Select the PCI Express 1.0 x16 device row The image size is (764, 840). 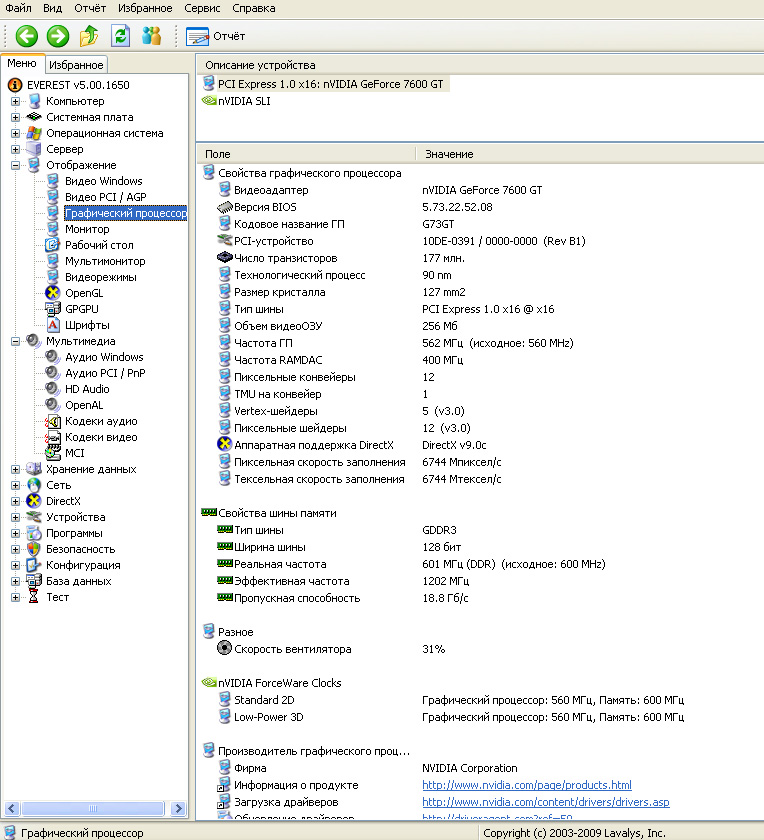pyautogui.click(x=326, y=84)
